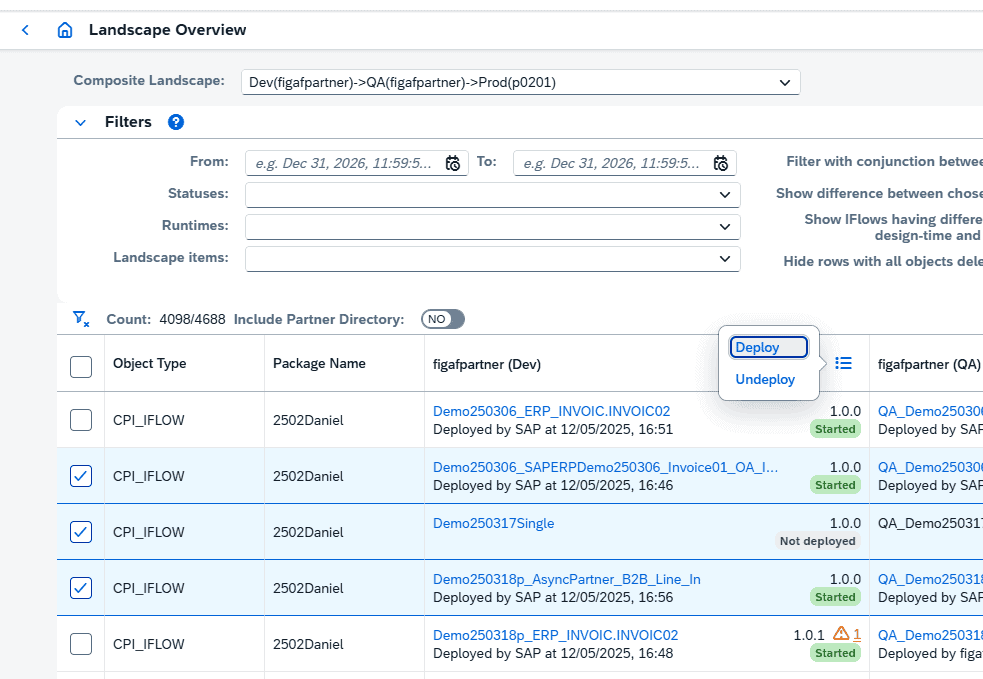
Task: Click the Landscape Overview page title
Action: pyautogui.click(x=167, y=30)
